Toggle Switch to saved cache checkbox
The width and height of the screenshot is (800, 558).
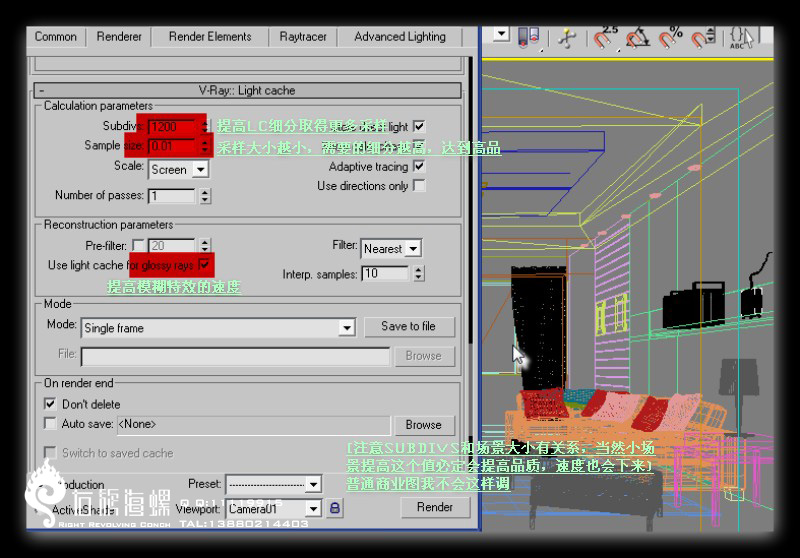[50, 452]
